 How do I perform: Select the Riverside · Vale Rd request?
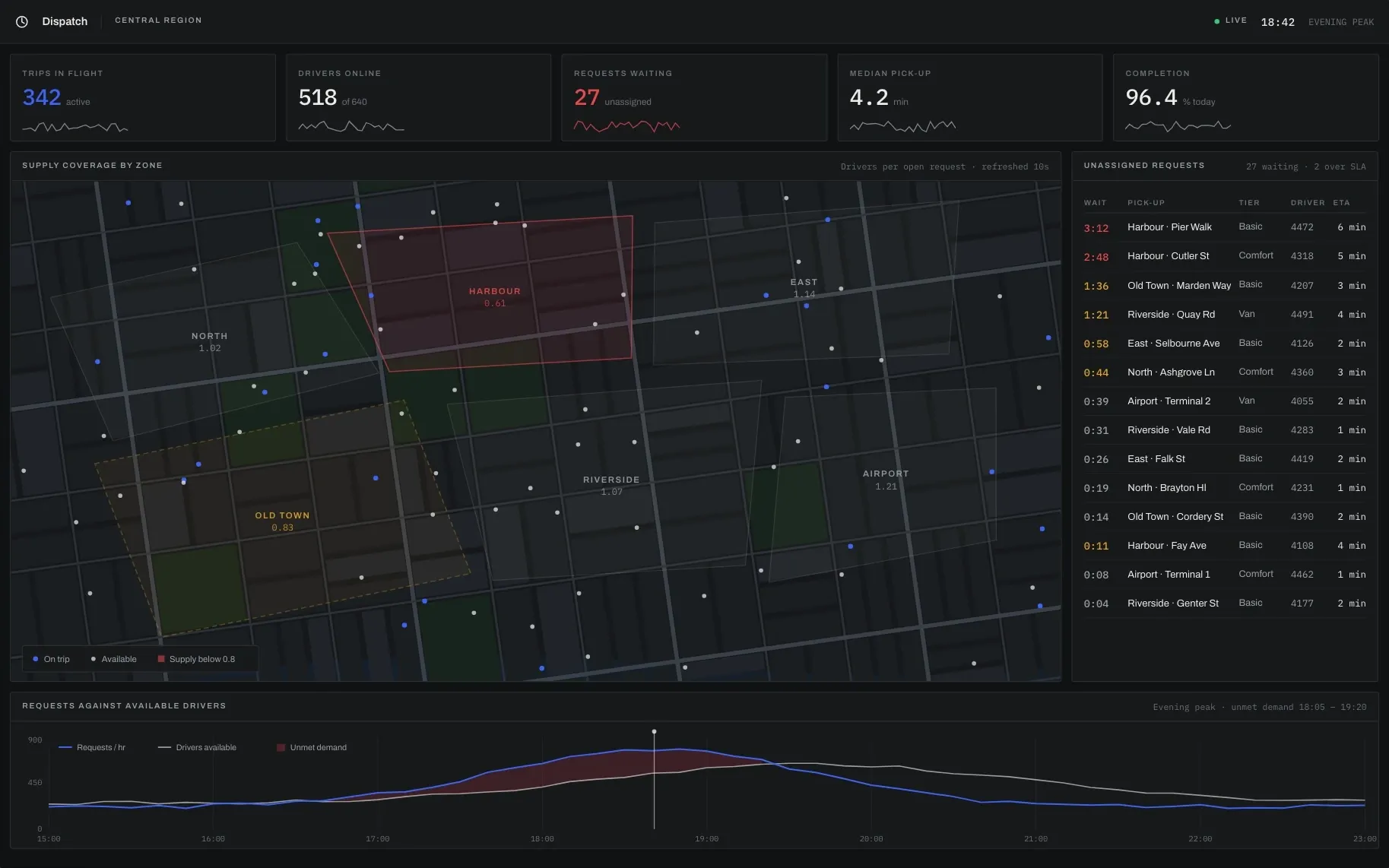[1225, 429]
